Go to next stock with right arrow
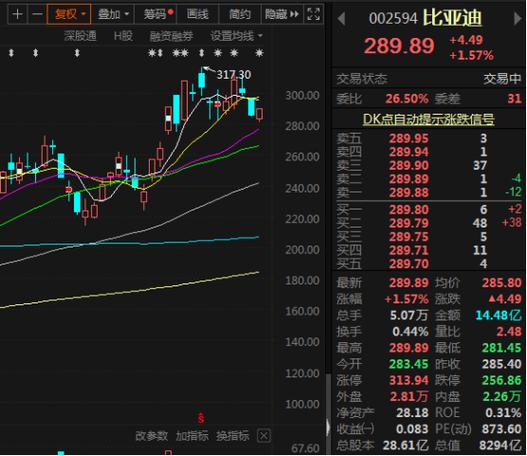527x456 pixels. [518, 18]
